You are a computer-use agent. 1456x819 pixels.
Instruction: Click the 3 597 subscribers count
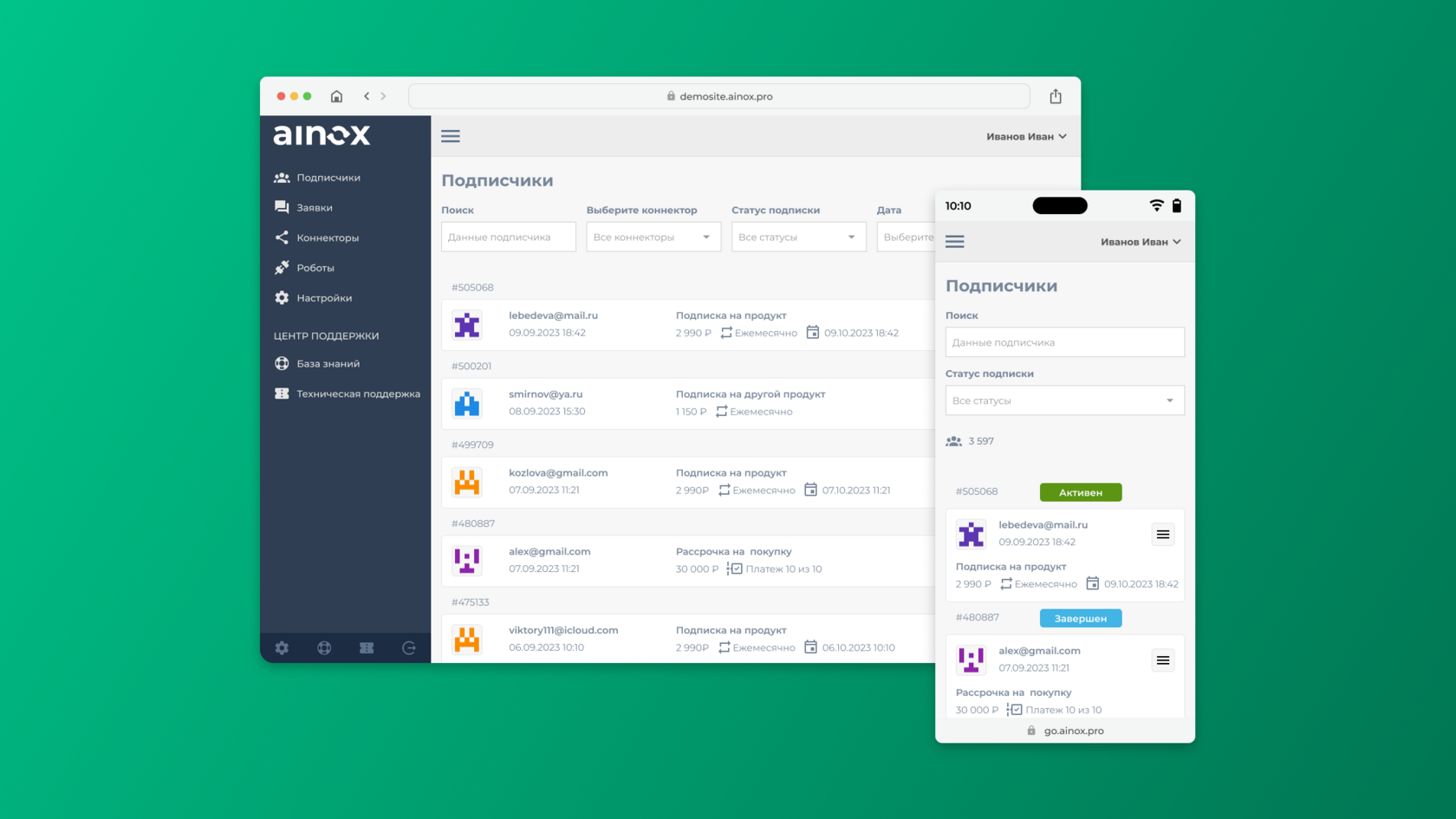point(981,441)
